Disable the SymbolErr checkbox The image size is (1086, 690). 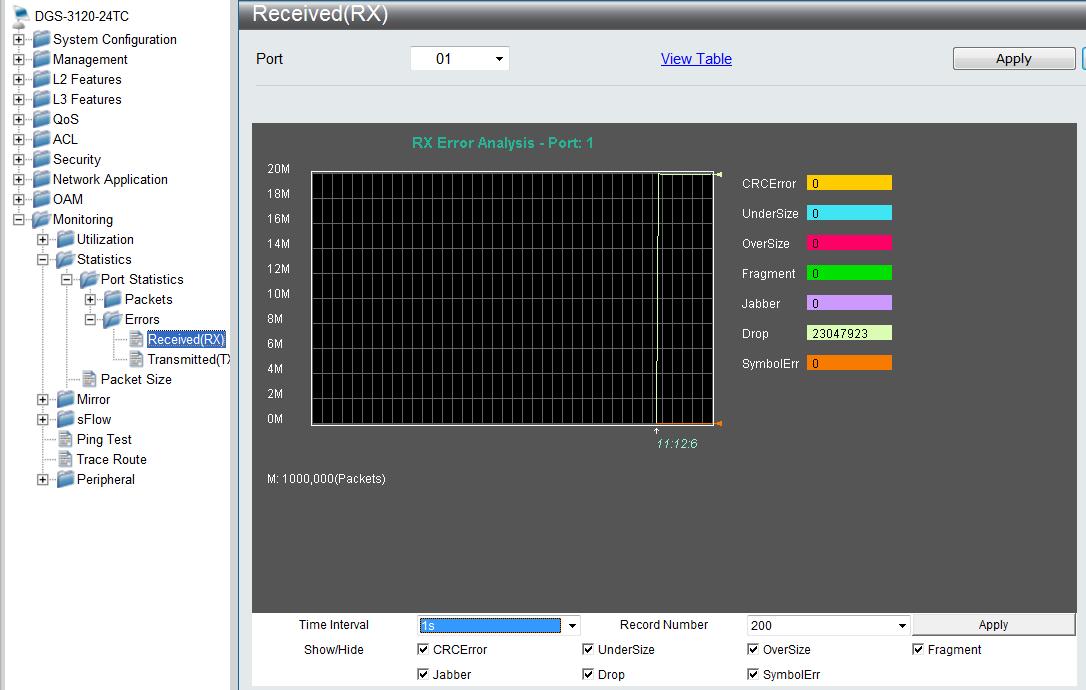coord(753,674)
